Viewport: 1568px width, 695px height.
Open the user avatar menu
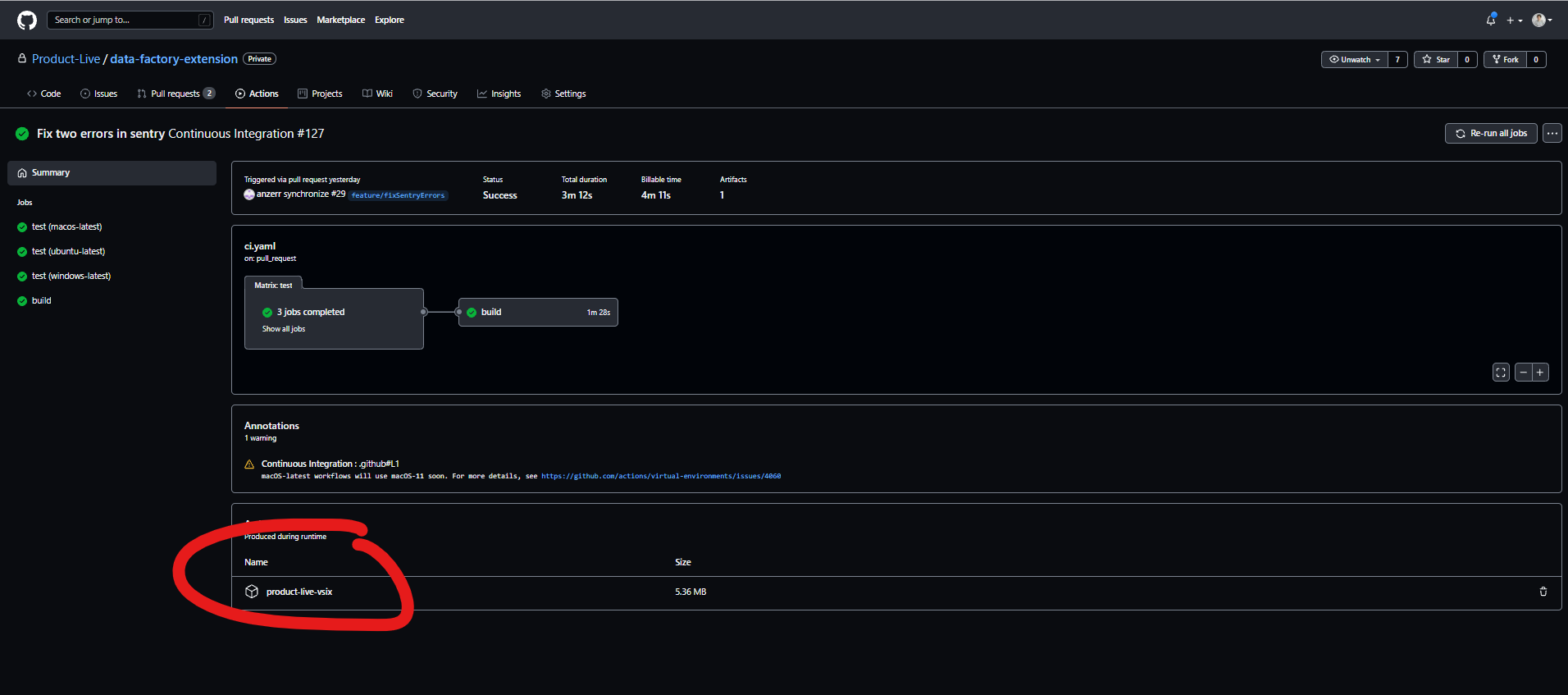coord(1542,20)
